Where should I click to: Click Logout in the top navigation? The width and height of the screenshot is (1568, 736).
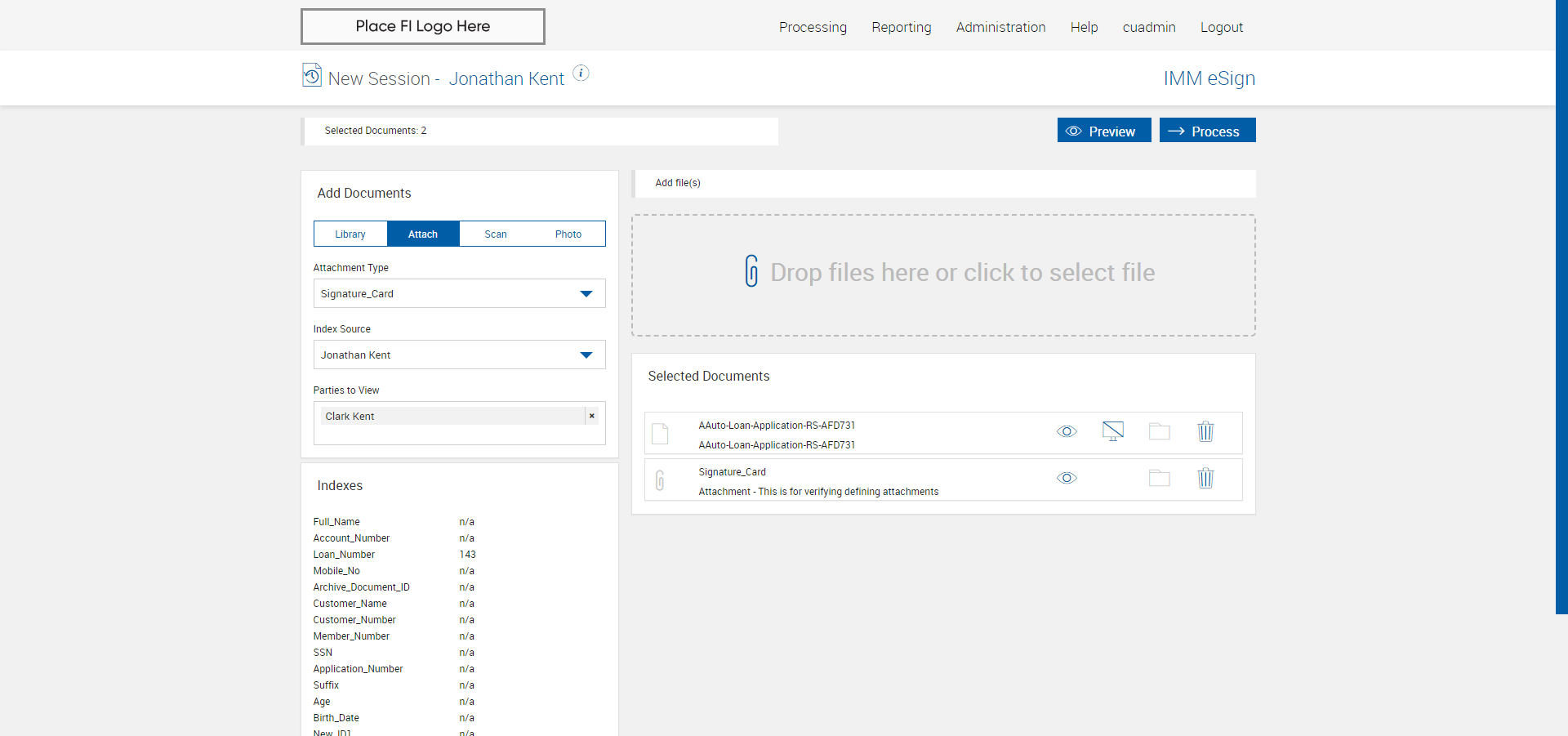(x=1221, y=27)
